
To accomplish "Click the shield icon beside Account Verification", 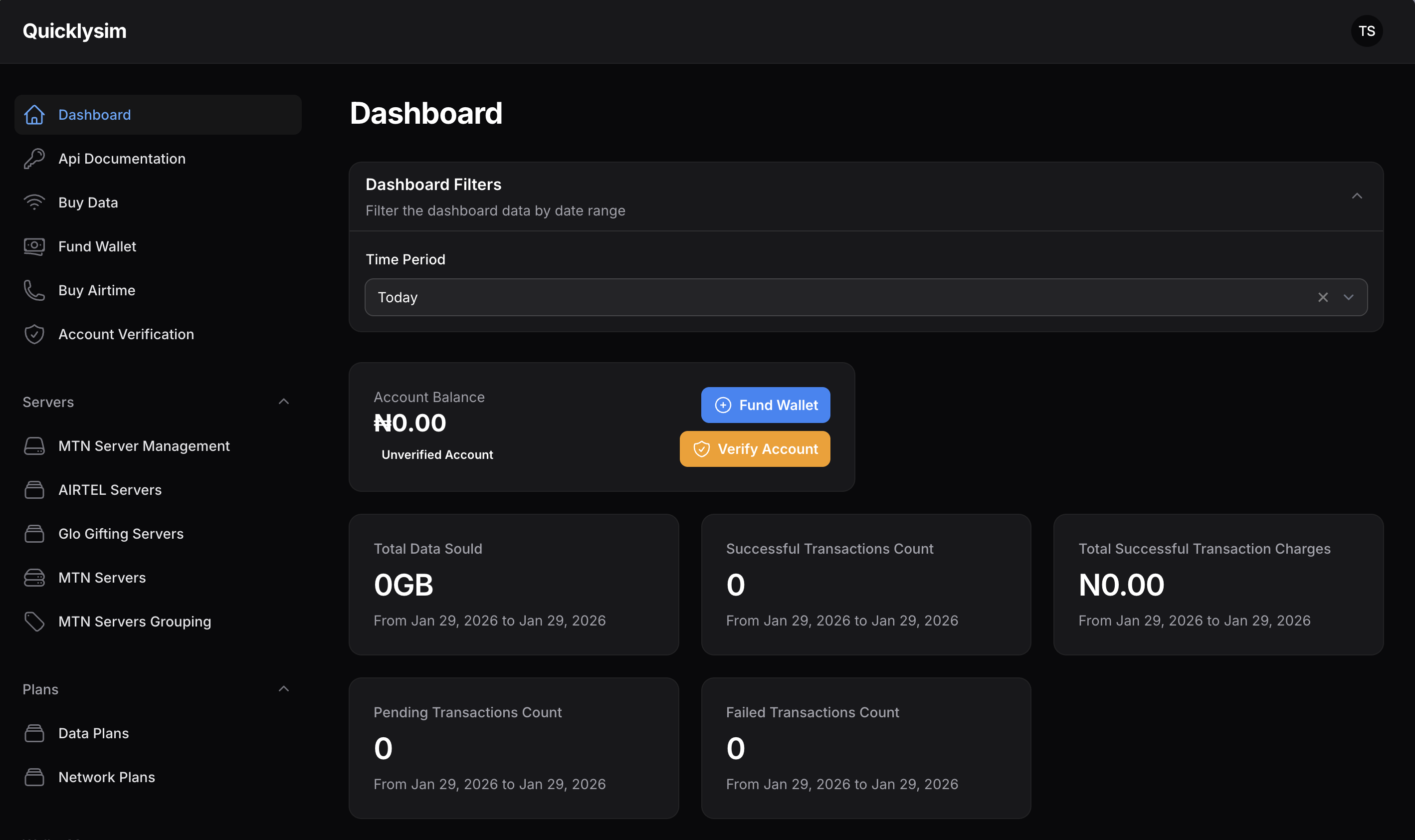I will (x=34, y=334).
